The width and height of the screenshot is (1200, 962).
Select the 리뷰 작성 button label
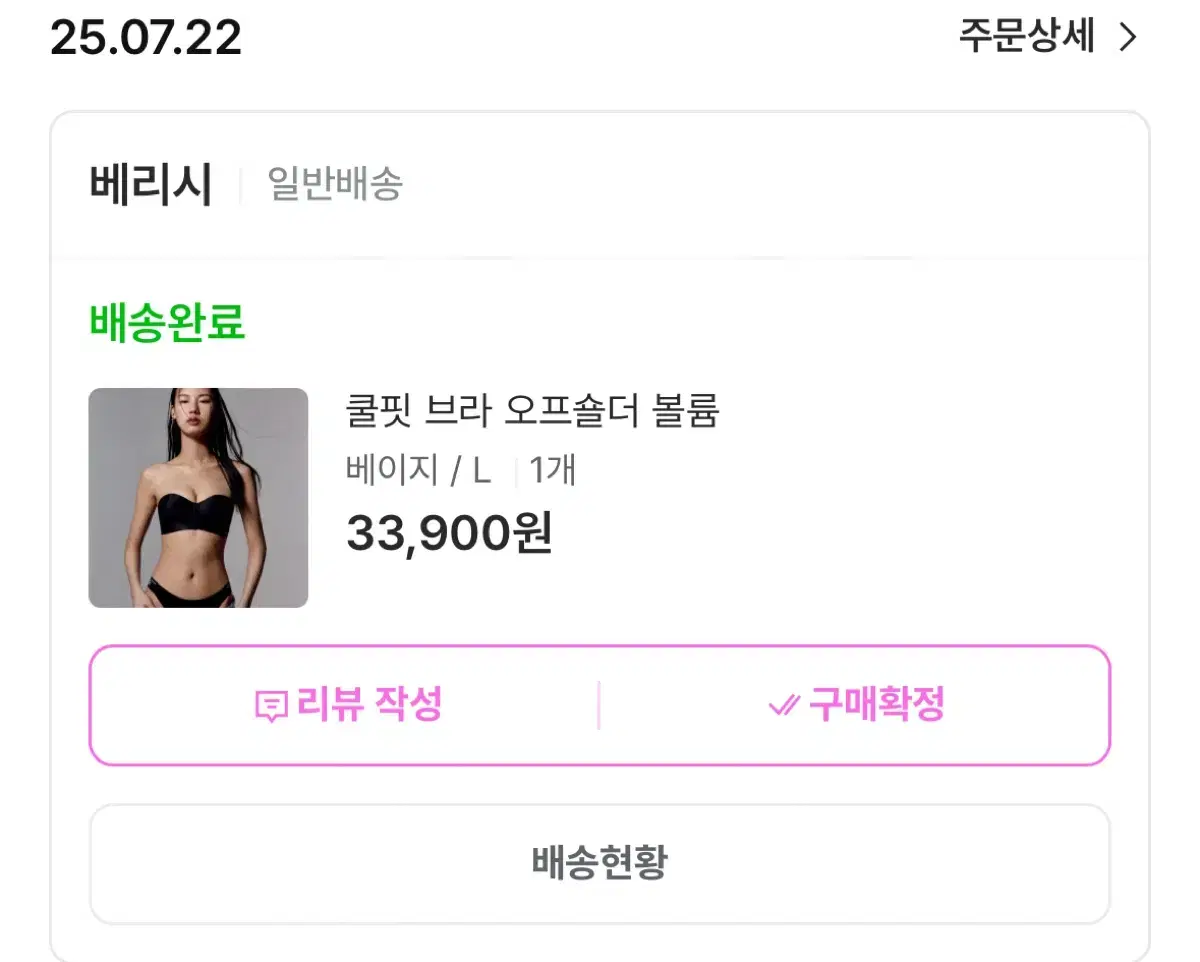[369, 706]
